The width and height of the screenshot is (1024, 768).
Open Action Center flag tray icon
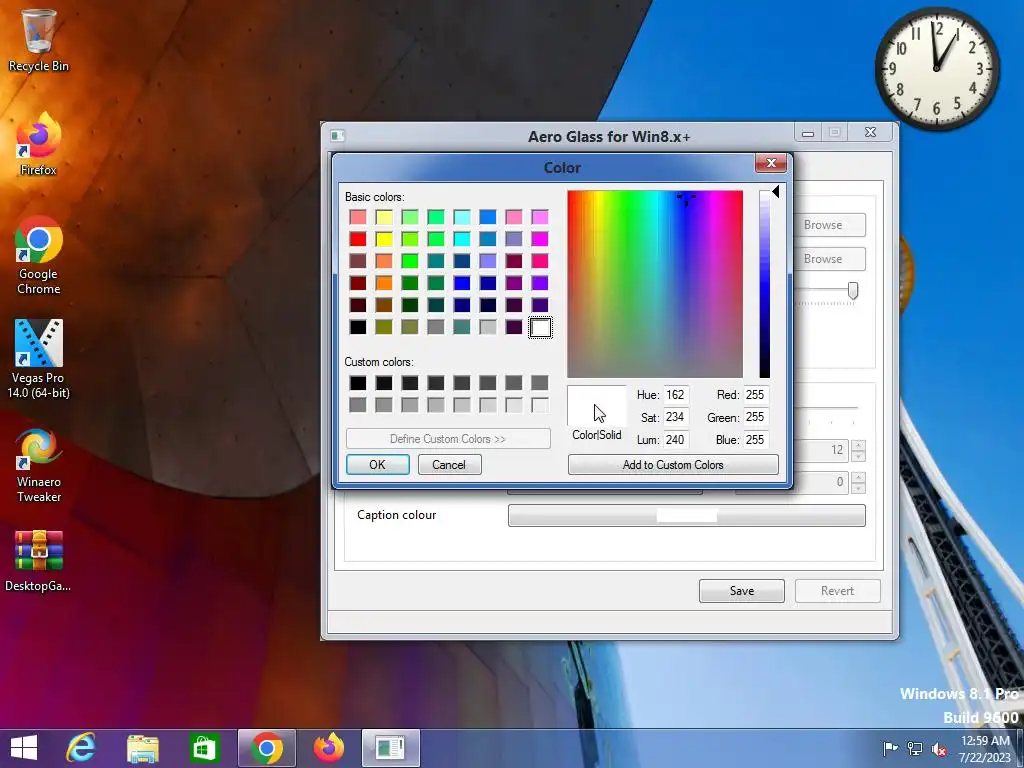(x=889, y=748)
